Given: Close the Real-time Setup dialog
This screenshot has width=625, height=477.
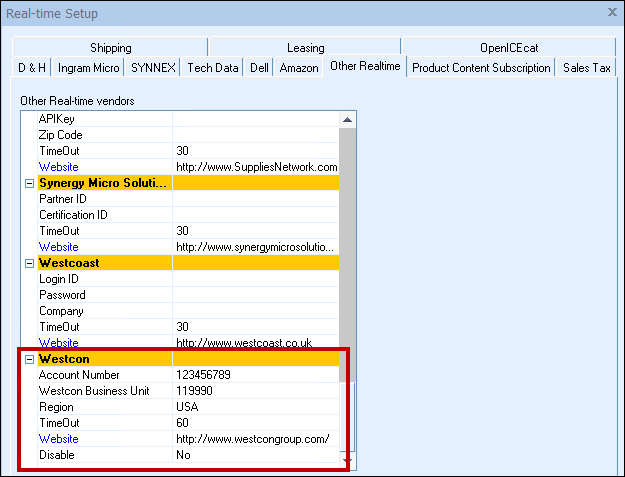Looking at the screenshot, I should [612, 13].
